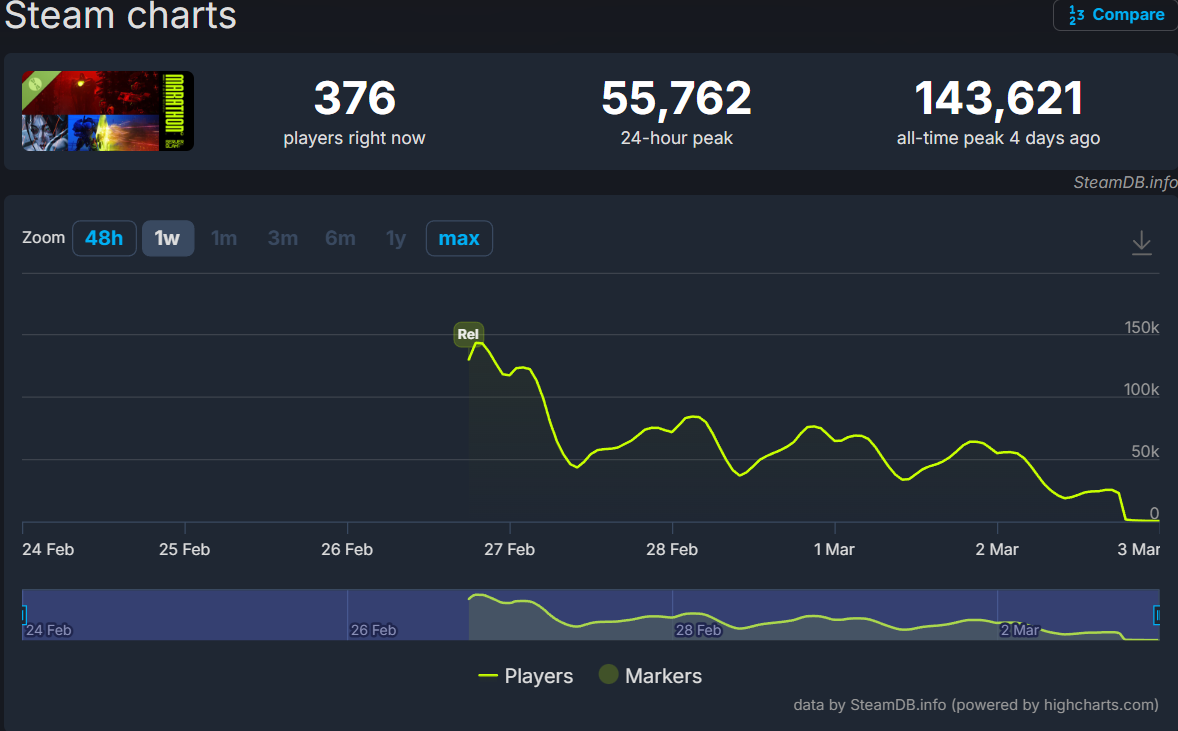Select the 3m zoom range
This screenshot has height=731, width=1178.
click(282, 238)
